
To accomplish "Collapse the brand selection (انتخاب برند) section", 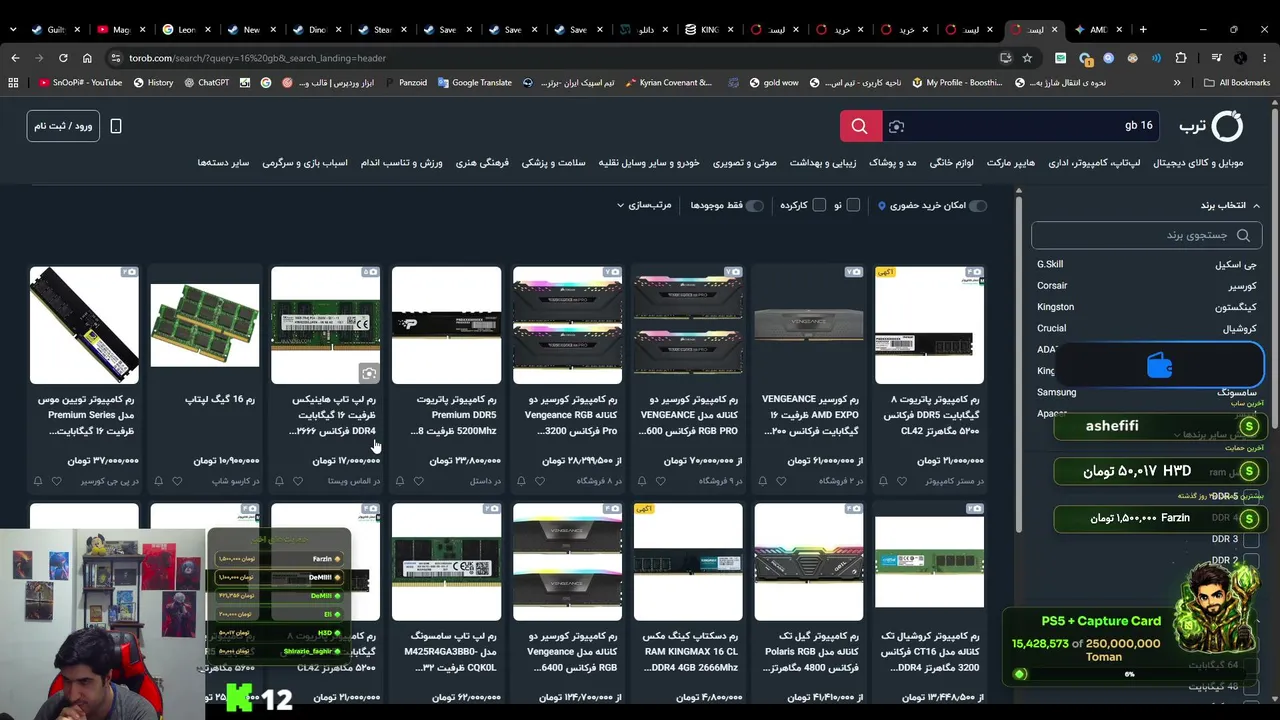I will coord(1230,205).
